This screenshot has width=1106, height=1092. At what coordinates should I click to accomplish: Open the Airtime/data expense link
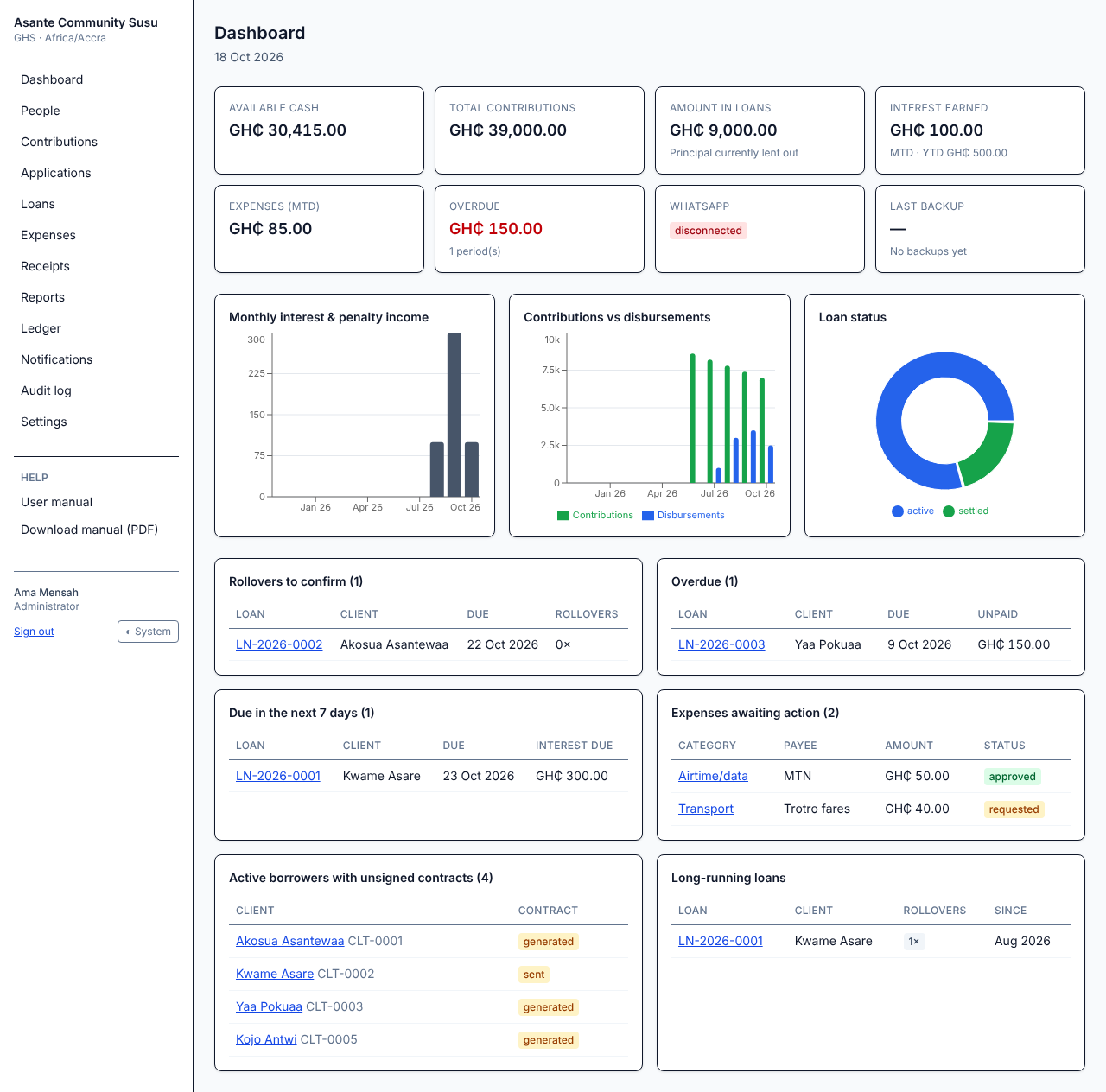(713, 776)
